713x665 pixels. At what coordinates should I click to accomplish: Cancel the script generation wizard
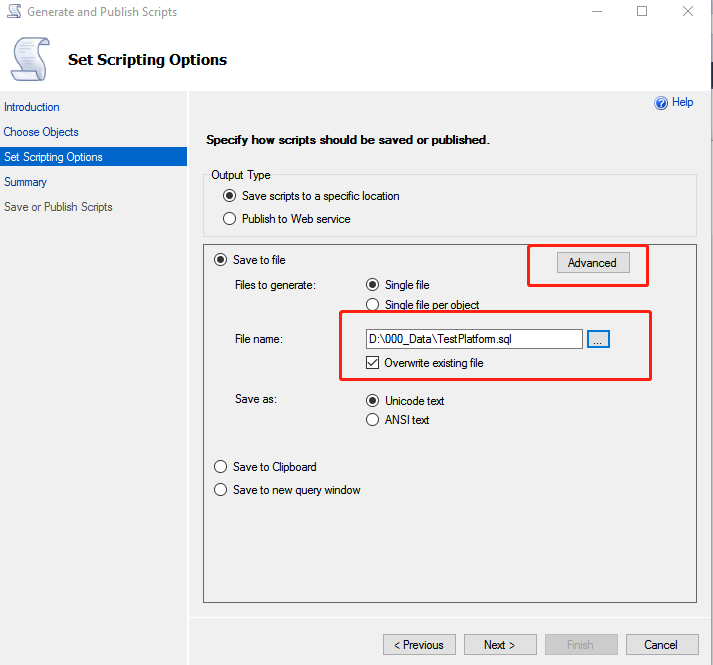(x=662, y=645)
